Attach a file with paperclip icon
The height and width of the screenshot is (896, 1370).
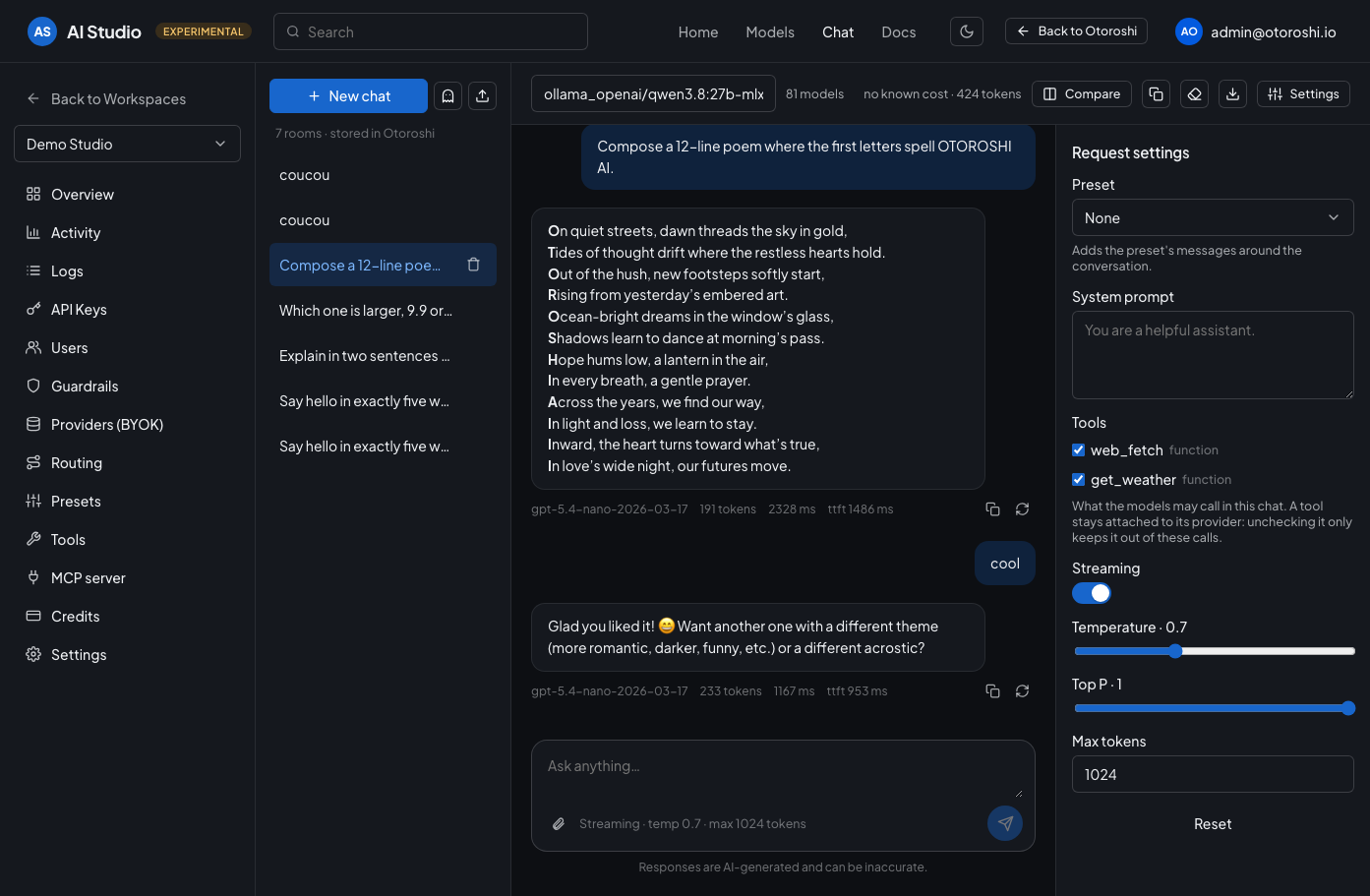[559, 824]
